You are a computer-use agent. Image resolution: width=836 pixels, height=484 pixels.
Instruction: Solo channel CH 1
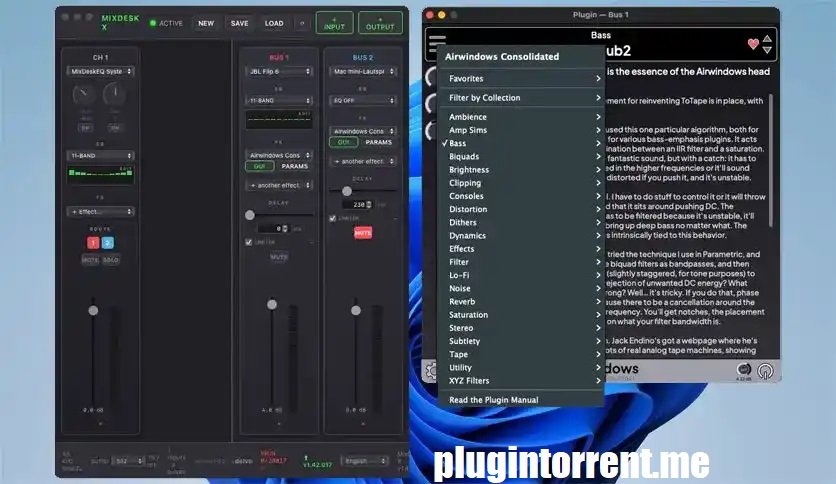[x=110, y=260]
